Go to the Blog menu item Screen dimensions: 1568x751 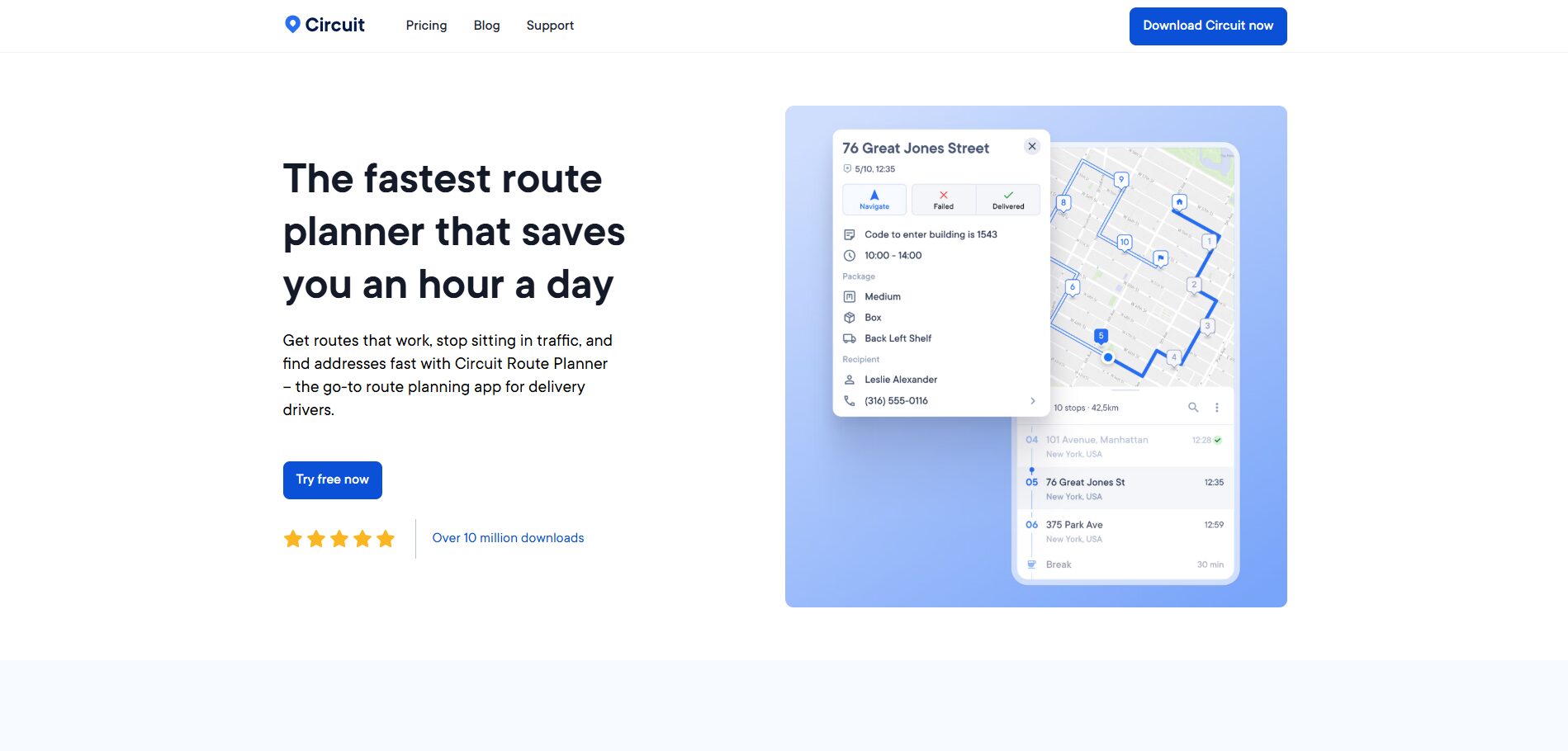[x=486, y=26]
